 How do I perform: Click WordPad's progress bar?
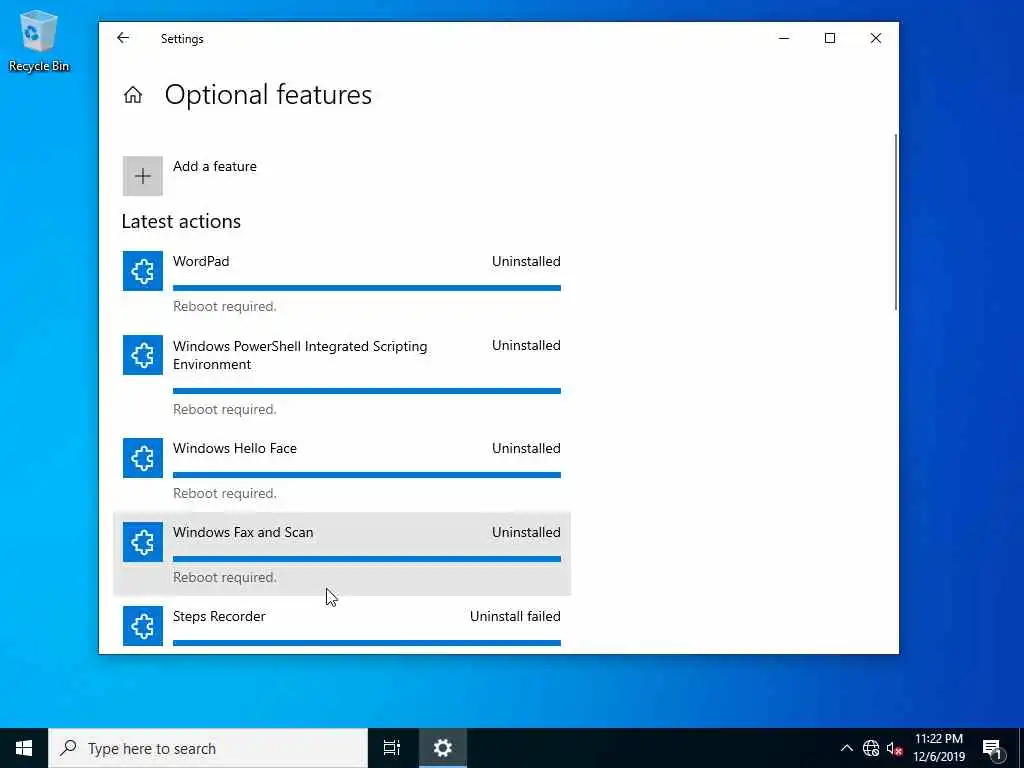pyautogui.click(x=367, y=288)
